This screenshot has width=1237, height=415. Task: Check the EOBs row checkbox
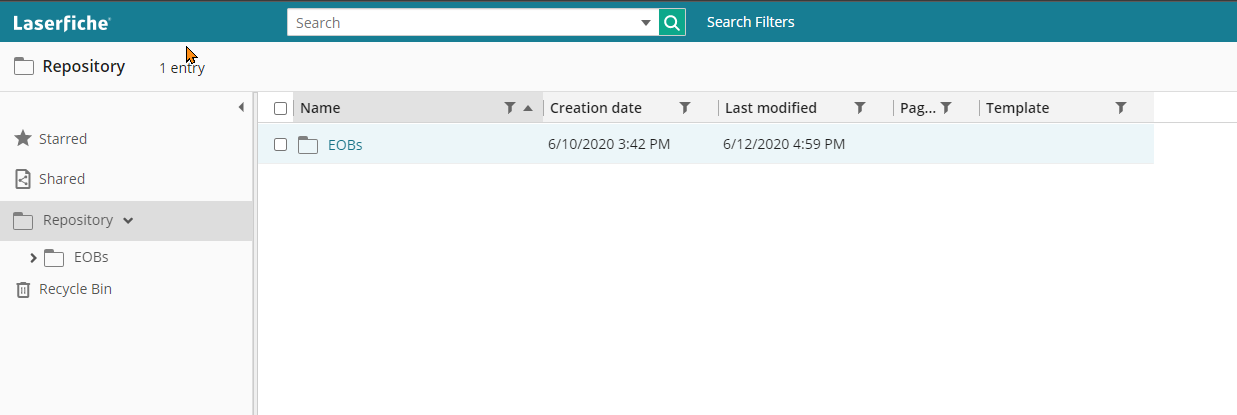(x=280, y=144)
